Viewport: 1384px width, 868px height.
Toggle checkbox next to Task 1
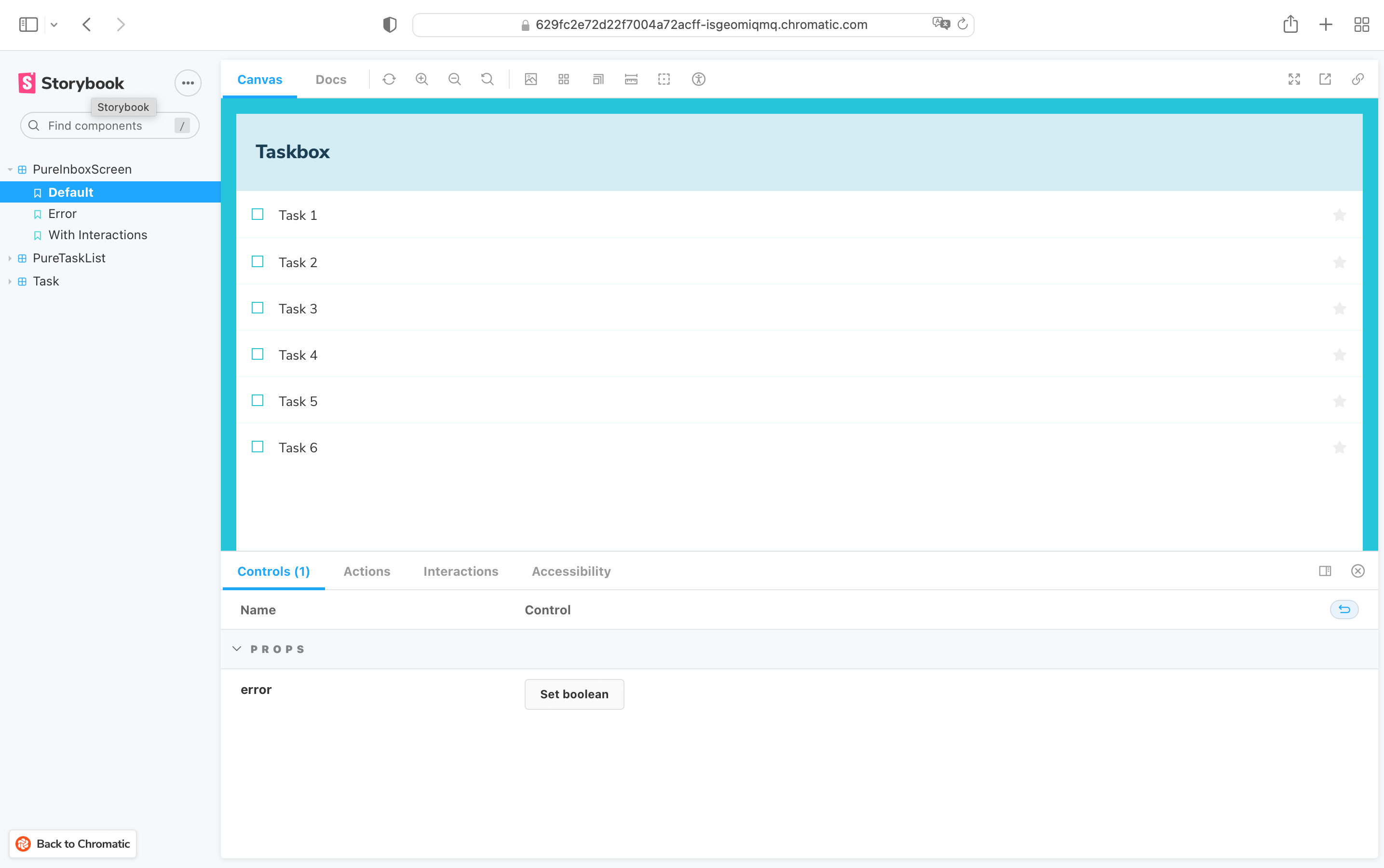[258, 215]
